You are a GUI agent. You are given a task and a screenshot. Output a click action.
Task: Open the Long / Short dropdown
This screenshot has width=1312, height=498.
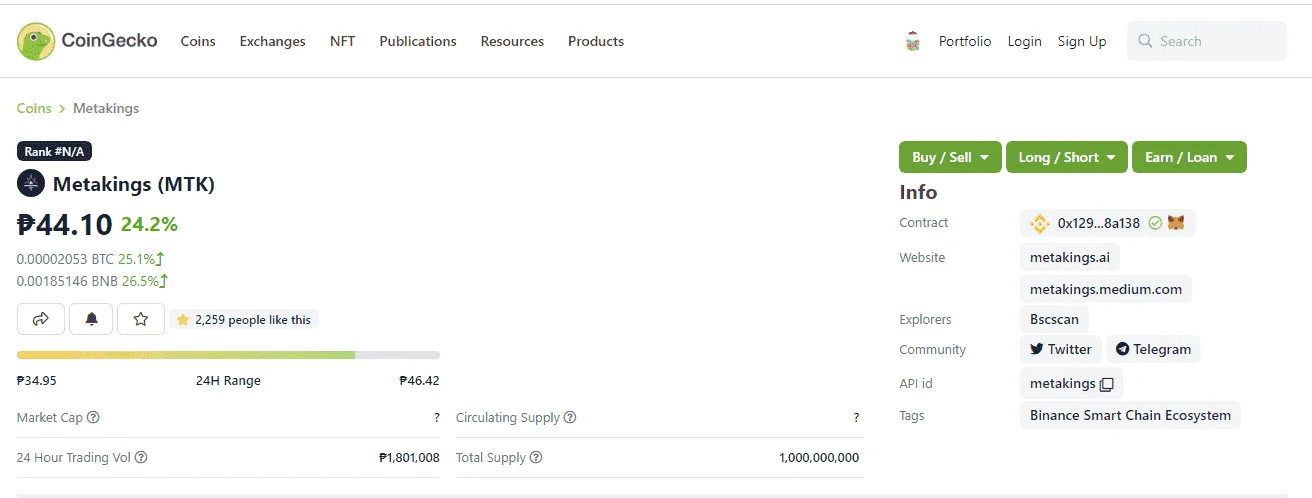pos(1067,157)
